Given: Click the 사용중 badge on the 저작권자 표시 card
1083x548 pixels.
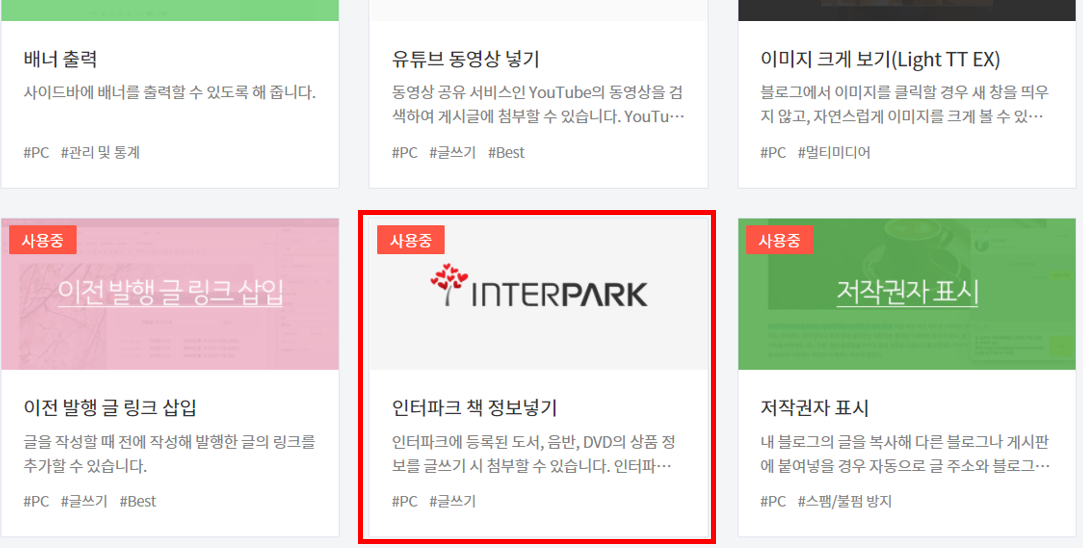Looking at the screenshot, I should coord(780,240).
